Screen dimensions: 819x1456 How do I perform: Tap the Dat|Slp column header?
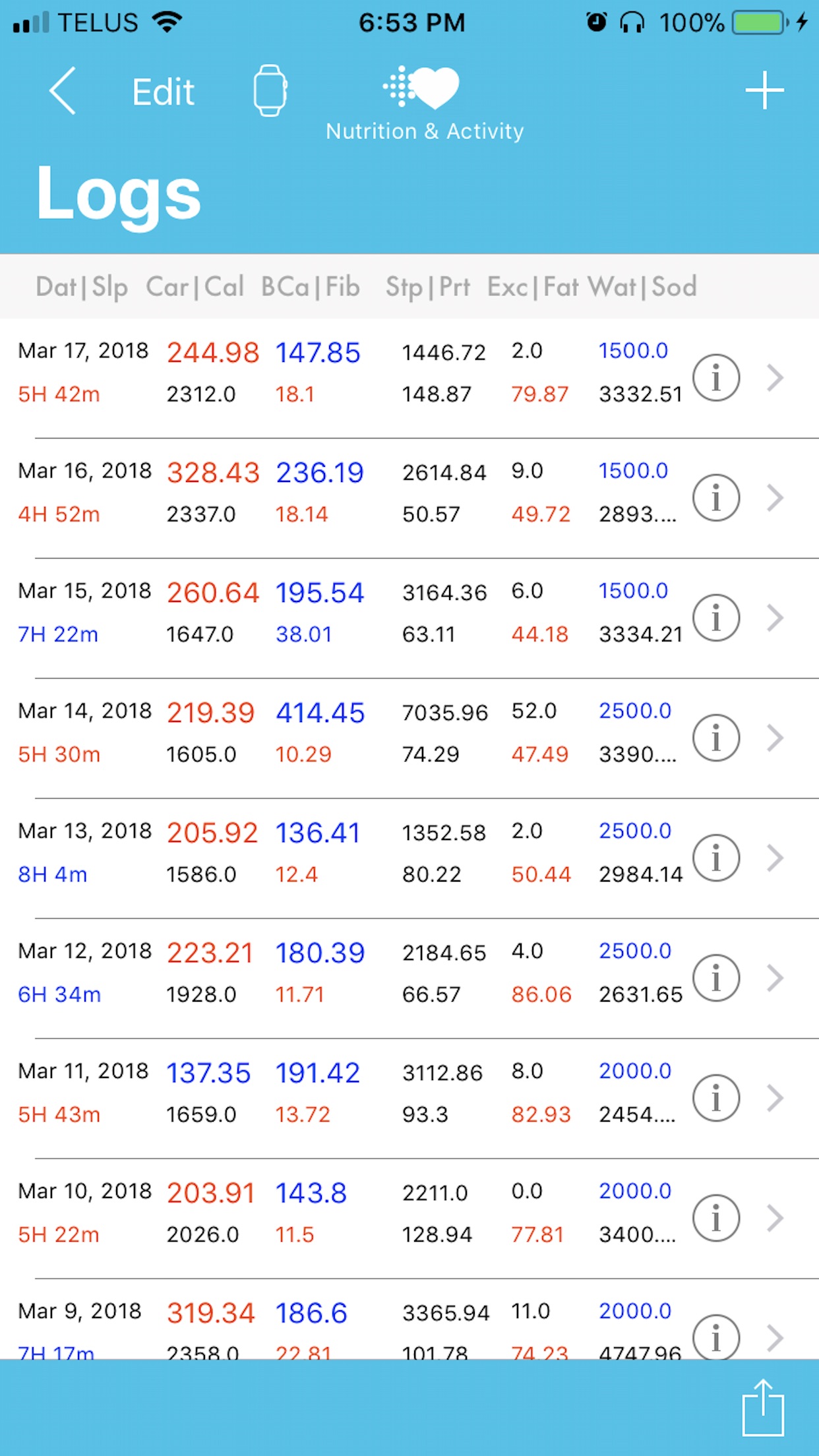point(82,287)
